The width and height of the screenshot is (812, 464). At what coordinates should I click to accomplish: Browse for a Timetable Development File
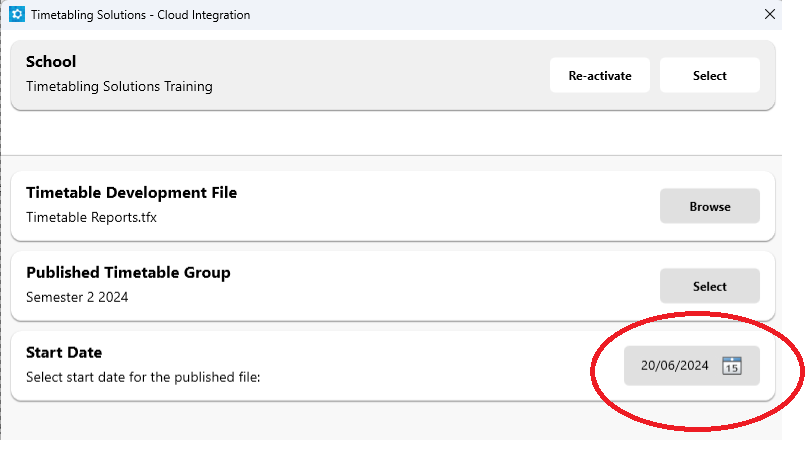tap(709, 206)
